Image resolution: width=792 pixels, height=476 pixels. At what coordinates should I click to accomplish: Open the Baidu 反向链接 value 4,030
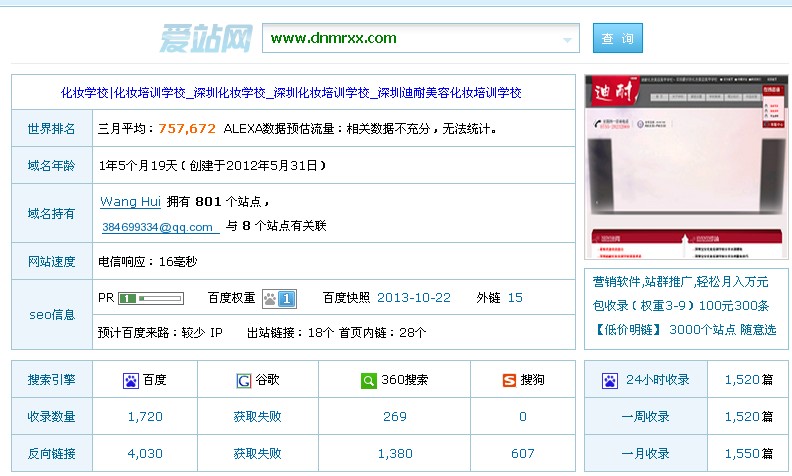pos(145,453)
